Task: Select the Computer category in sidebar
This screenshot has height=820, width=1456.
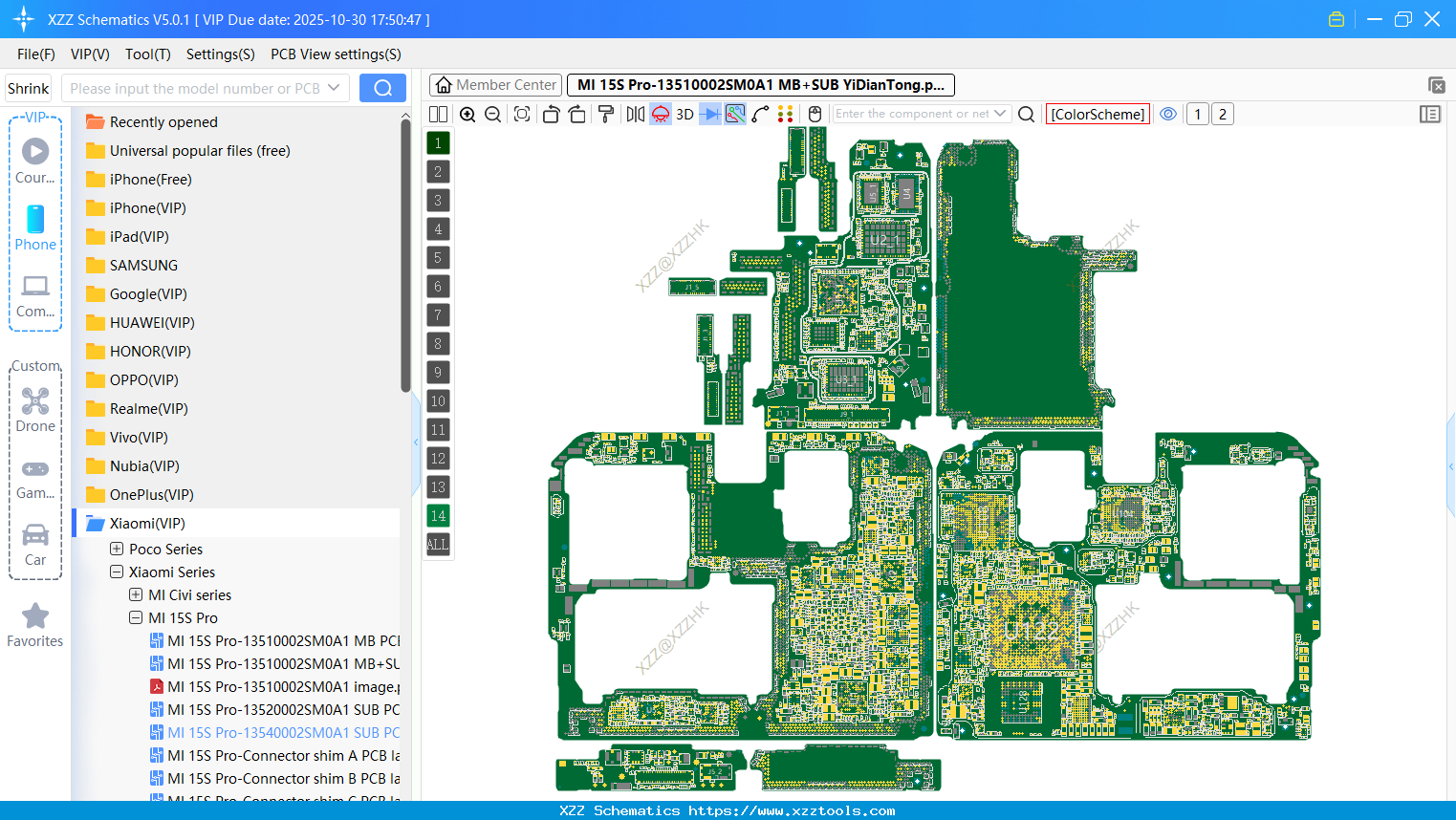Action: click(x=35, y=296)
